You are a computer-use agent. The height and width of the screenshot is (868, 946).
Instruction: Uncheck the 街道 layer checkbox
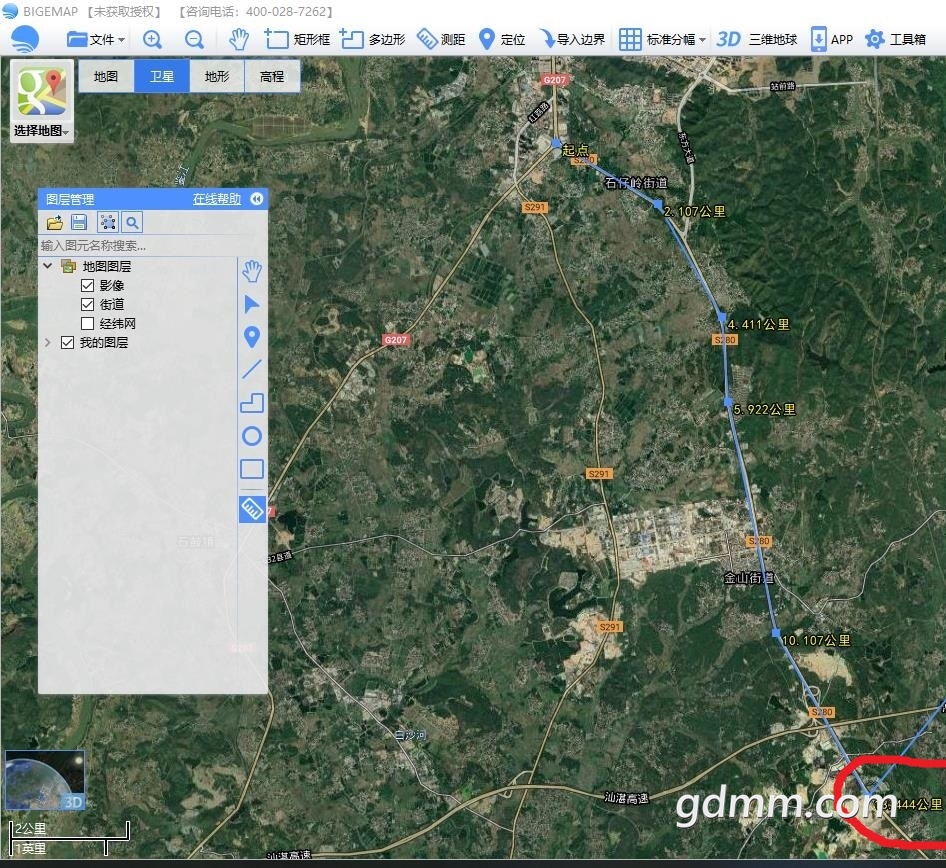(x=87, y=305)
